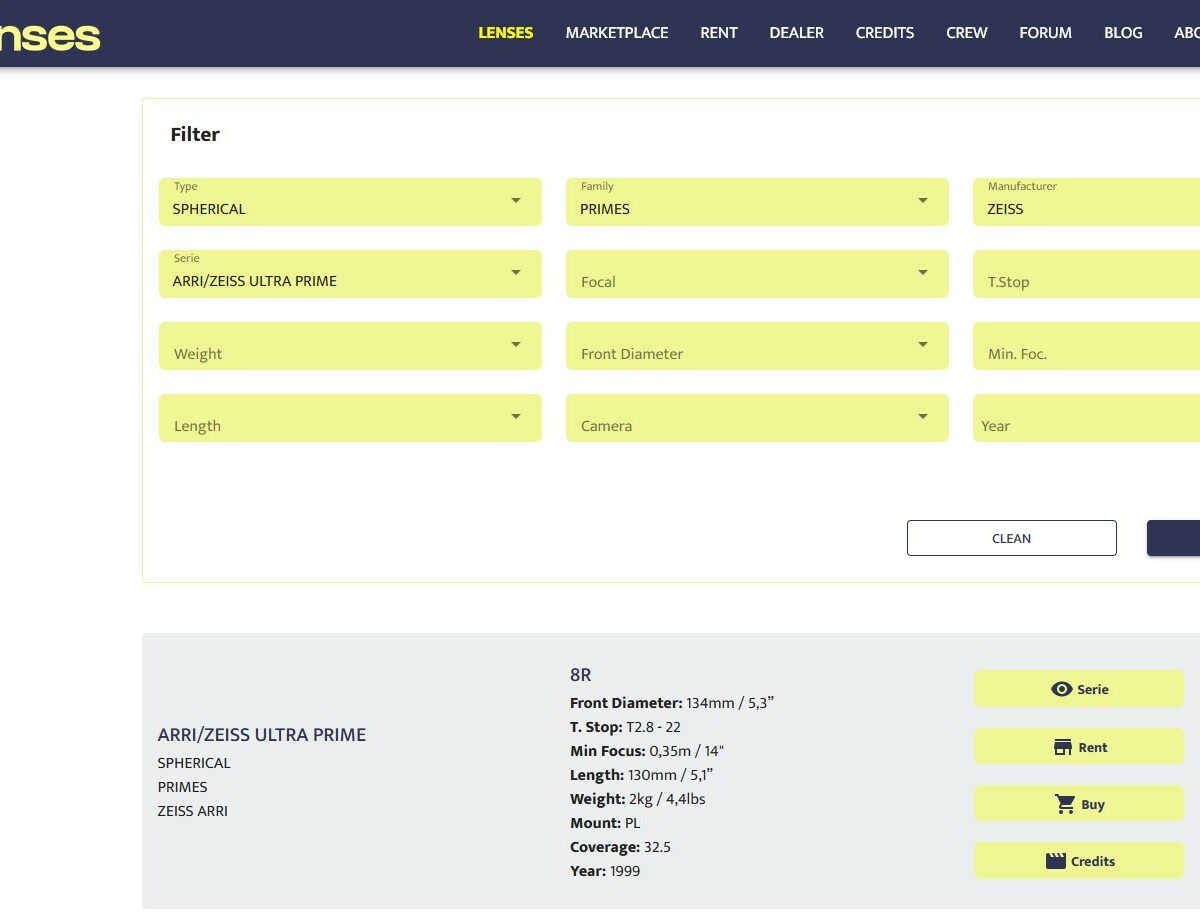Screen dimensions: 1200x918
Task: Click the Coverage 32.5 line
Action: 620,847
